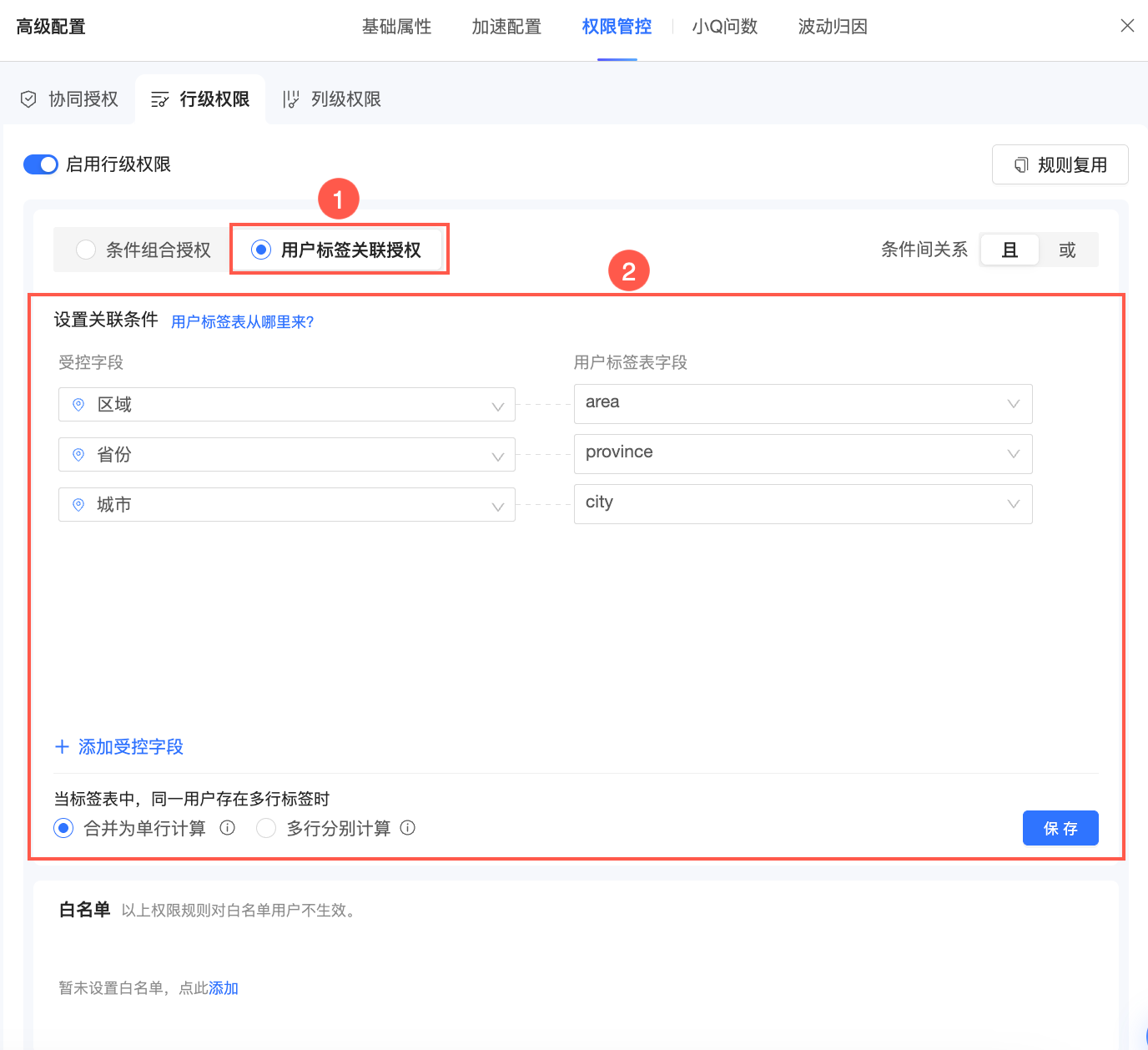Image resolution: width=1148 pixels, height=1050 pixels.
Task: Click the shield icon beside 协同授权
Action: (x=28, y=99)
